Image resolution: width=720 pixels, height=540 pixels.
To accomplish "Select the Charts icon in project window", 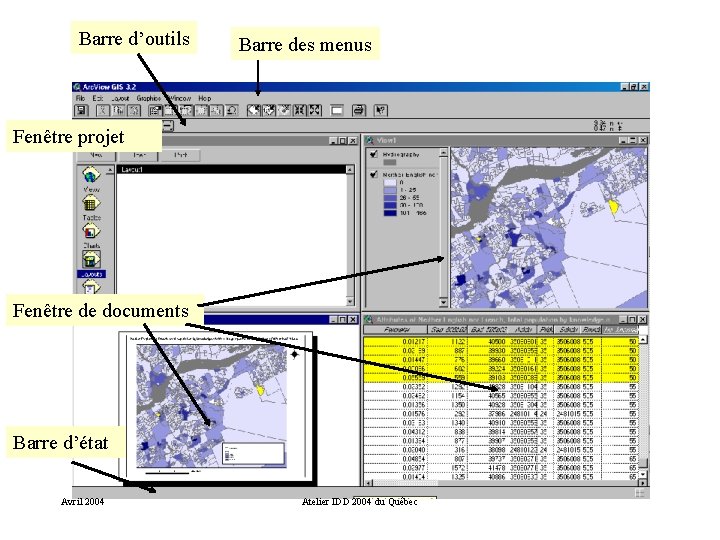I will pos(91,231).
